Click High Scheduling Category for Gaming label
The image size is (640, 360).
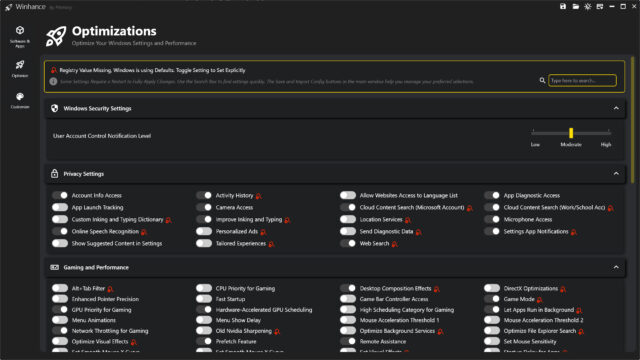407,309
